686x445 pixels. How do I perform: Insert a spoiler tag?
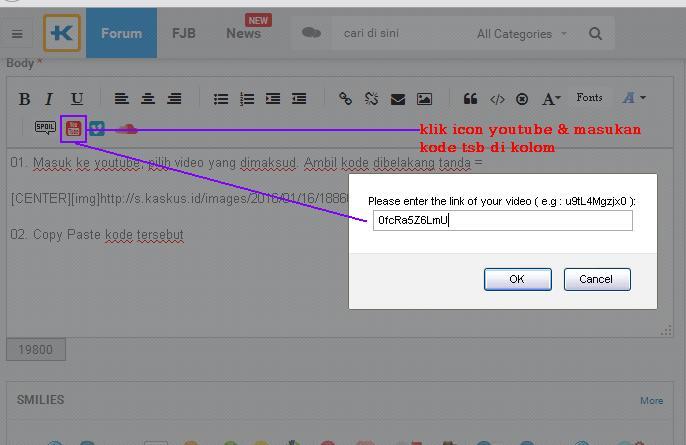pyautogui.click(x=45, y=128)
